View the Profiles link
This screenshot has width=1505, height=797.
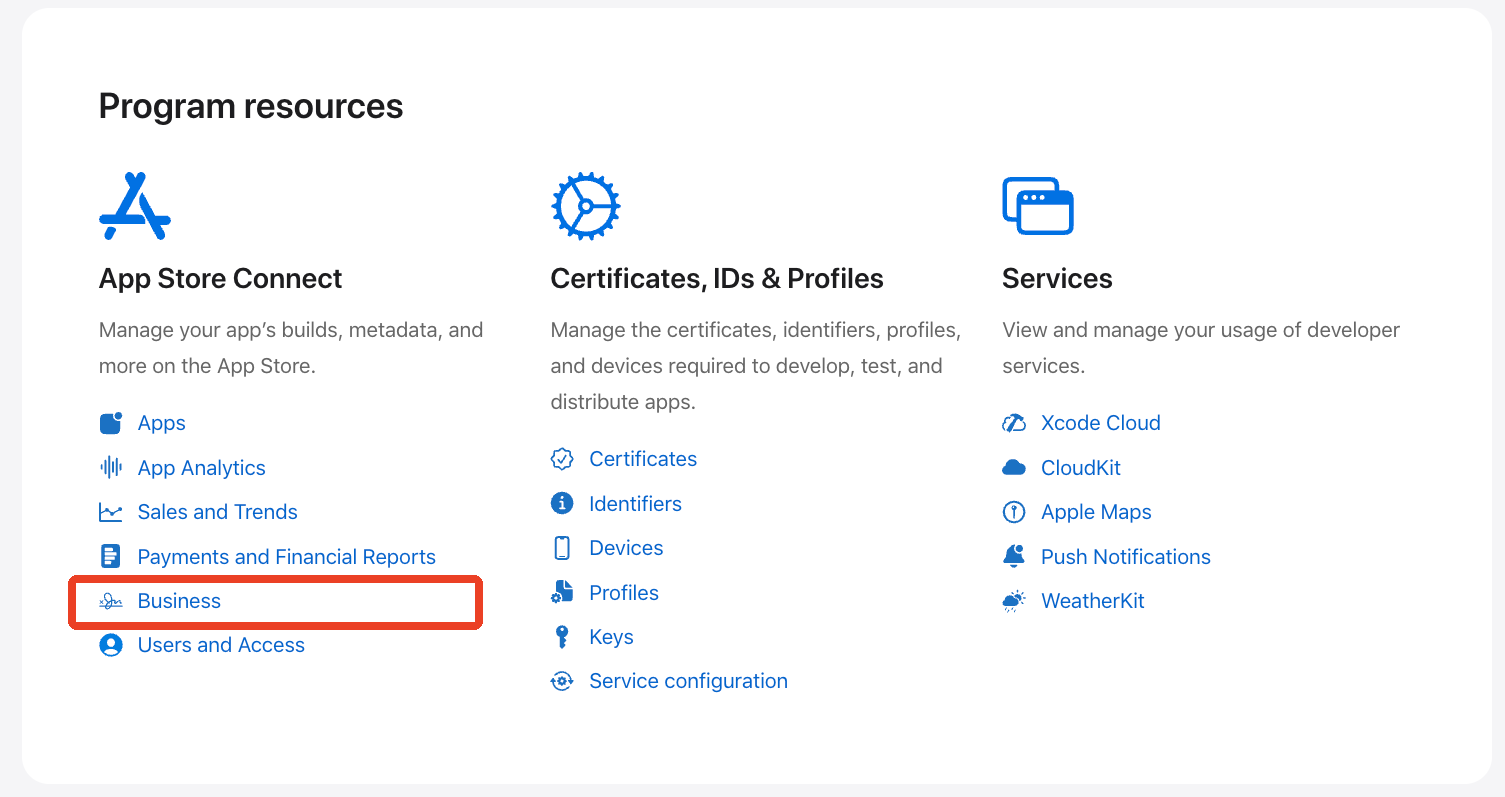point(624,592)
